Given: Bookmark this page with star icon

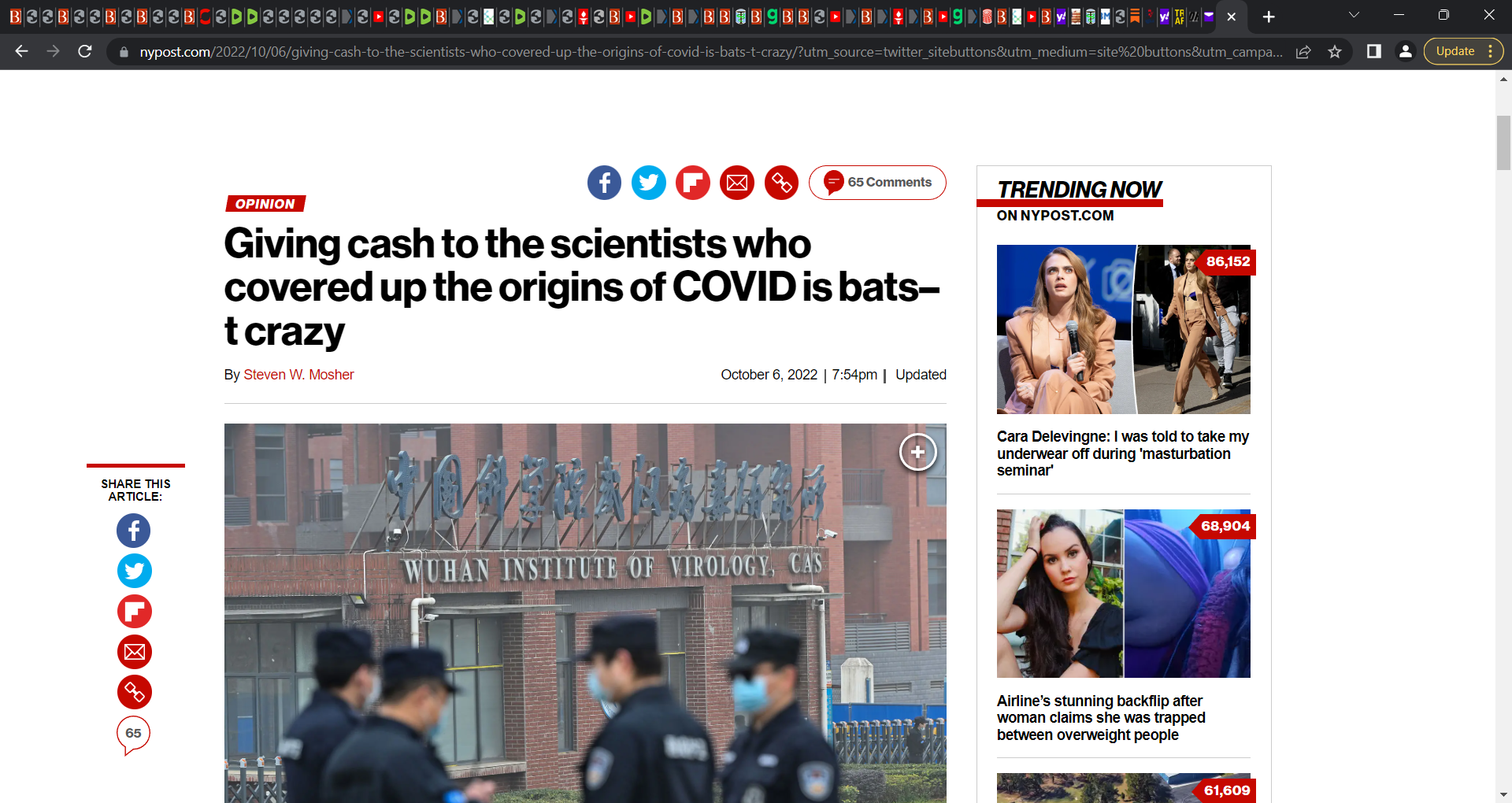Looking at the screenshot, I should (x=1335, y=52).
